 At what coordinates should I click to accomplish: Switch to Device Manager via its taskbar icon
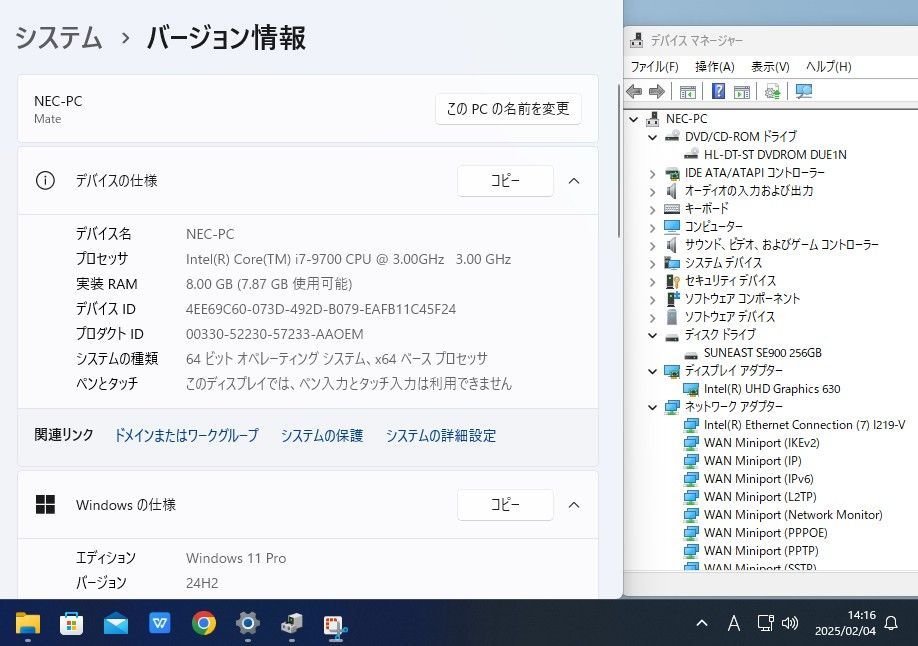click(x=292, y=623)
